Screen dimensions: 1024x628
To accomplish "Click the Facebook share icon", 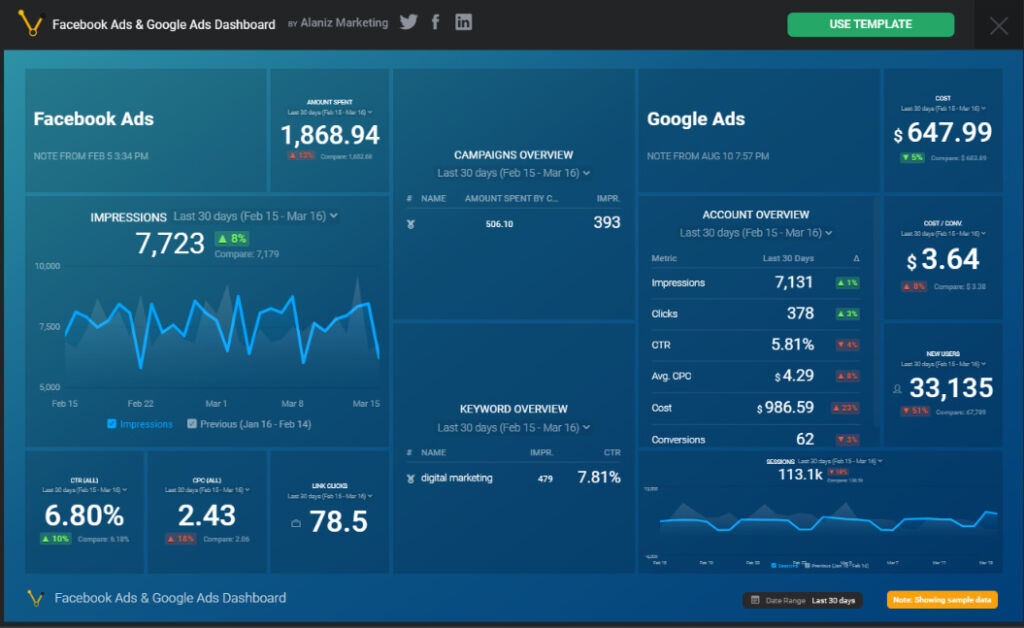I will click(x=436, y=23).
